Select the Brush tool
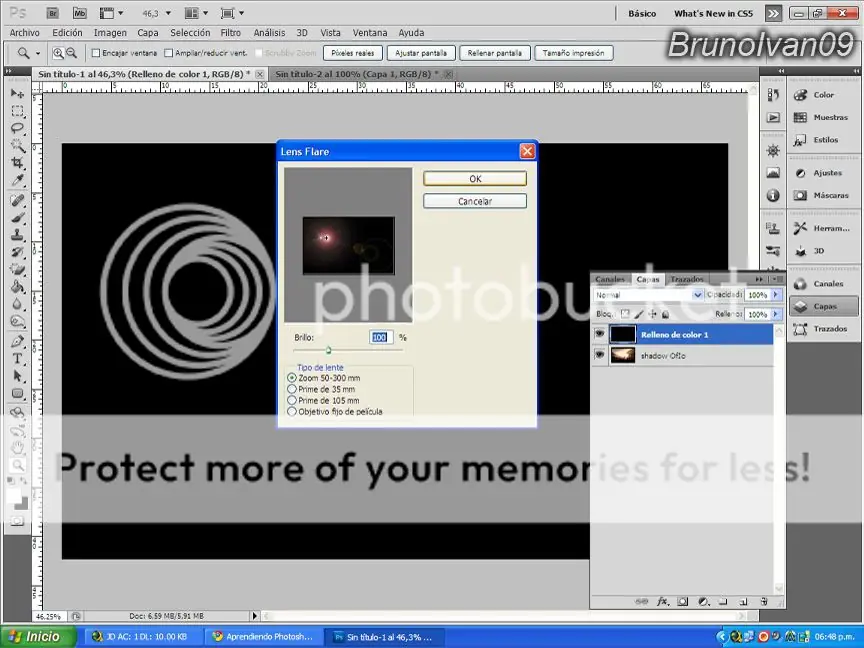The width and height of the screenshot is (864, 648). click(x=17, y=217)
